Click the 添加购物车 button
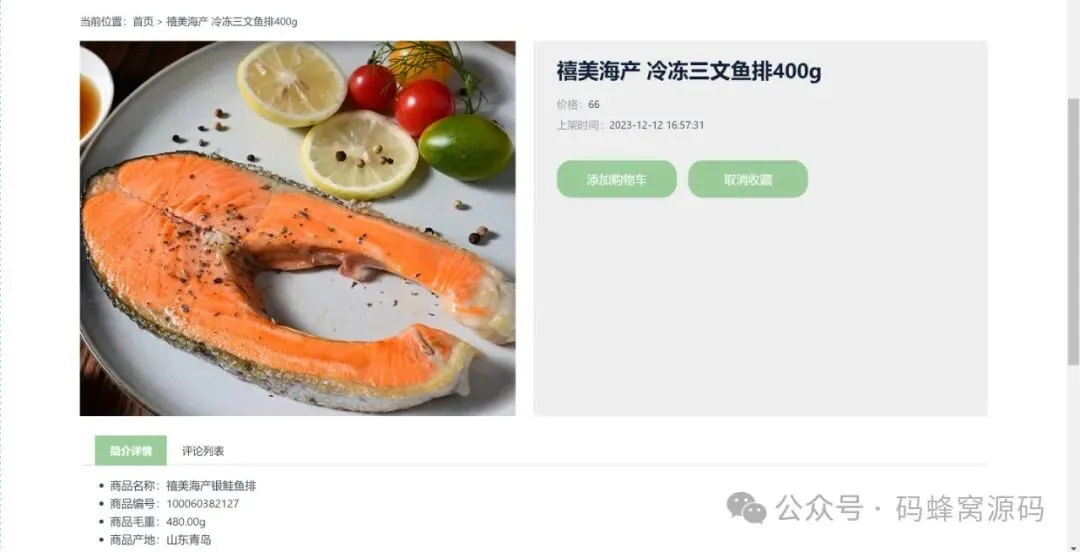 [616, 179]
